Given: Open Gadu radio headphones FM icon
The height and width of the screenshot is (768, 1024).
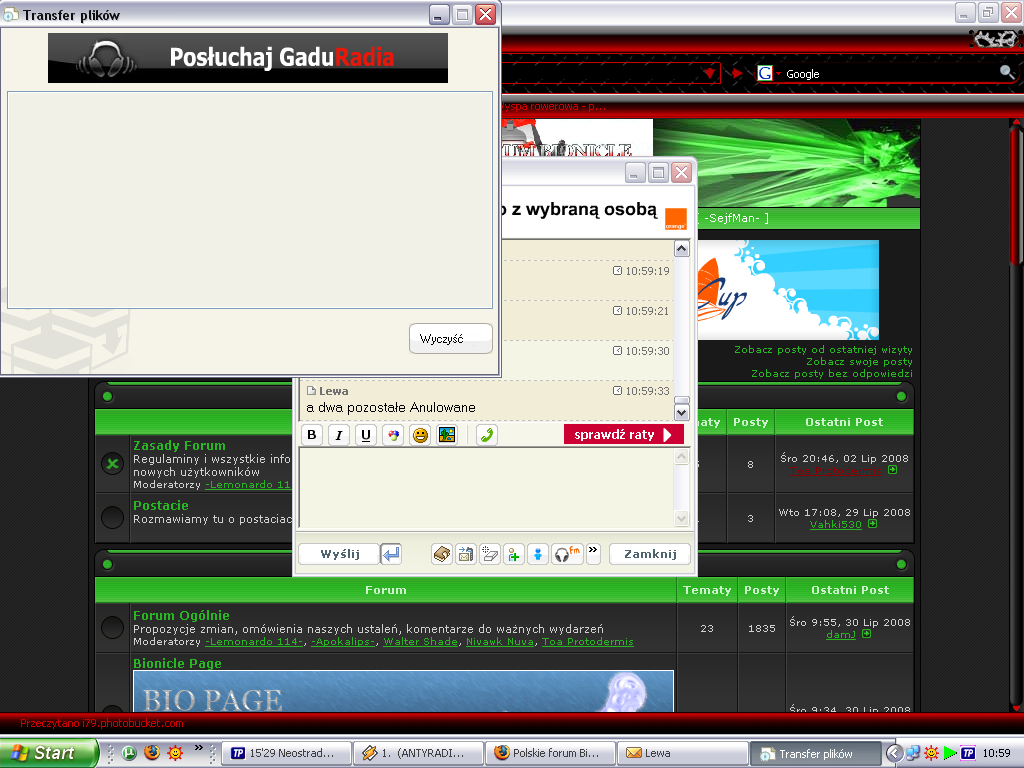Looking at the screenshot, I should click(x=567, y=554).
